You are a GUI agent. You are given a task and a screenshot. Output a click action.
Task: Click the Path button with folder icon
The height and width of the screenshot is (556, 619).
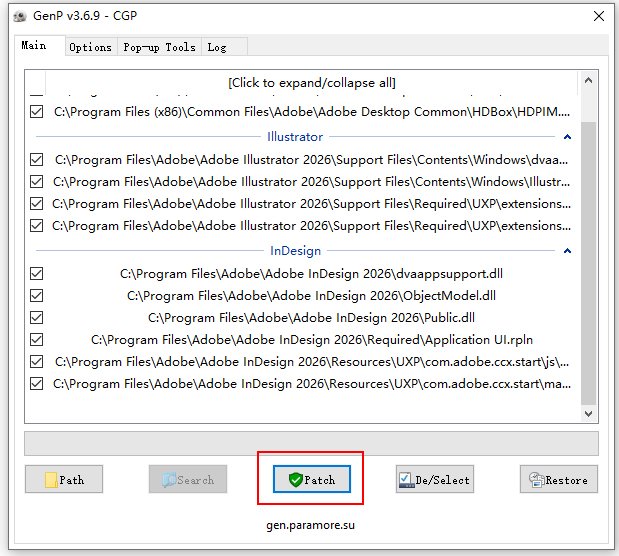pos(64,479)
